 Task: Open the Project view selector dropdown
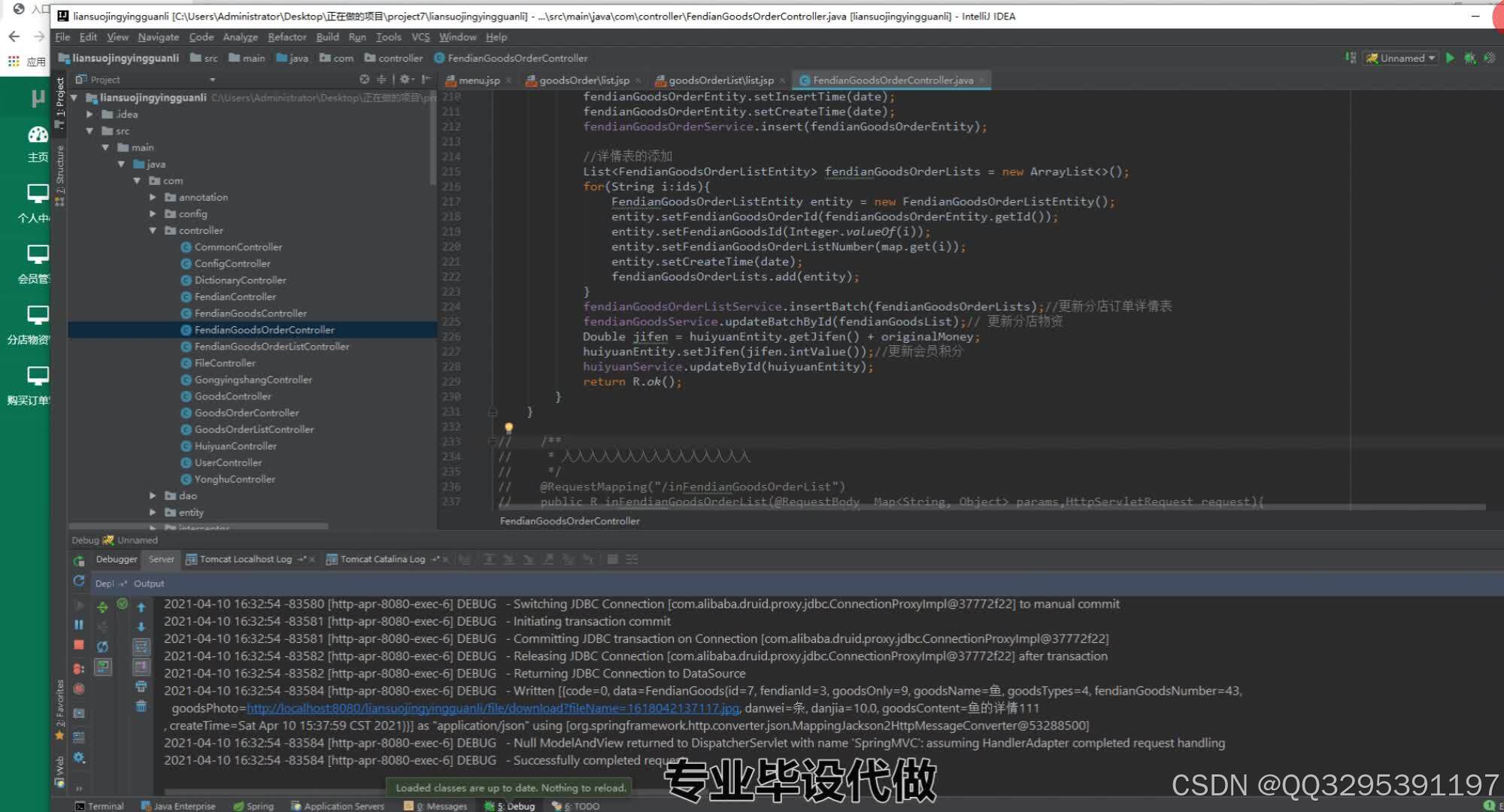click(213, 80)
